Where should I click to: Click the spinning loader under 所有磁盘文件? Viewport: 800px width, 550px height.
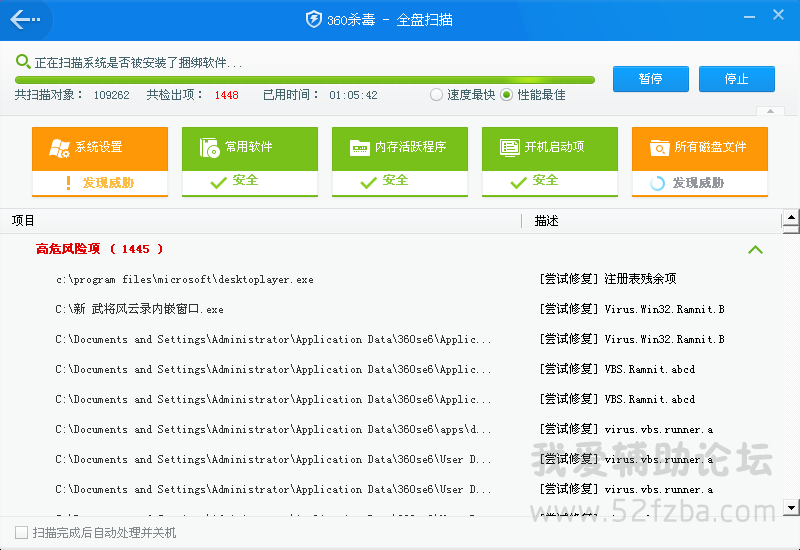point(657,183)
